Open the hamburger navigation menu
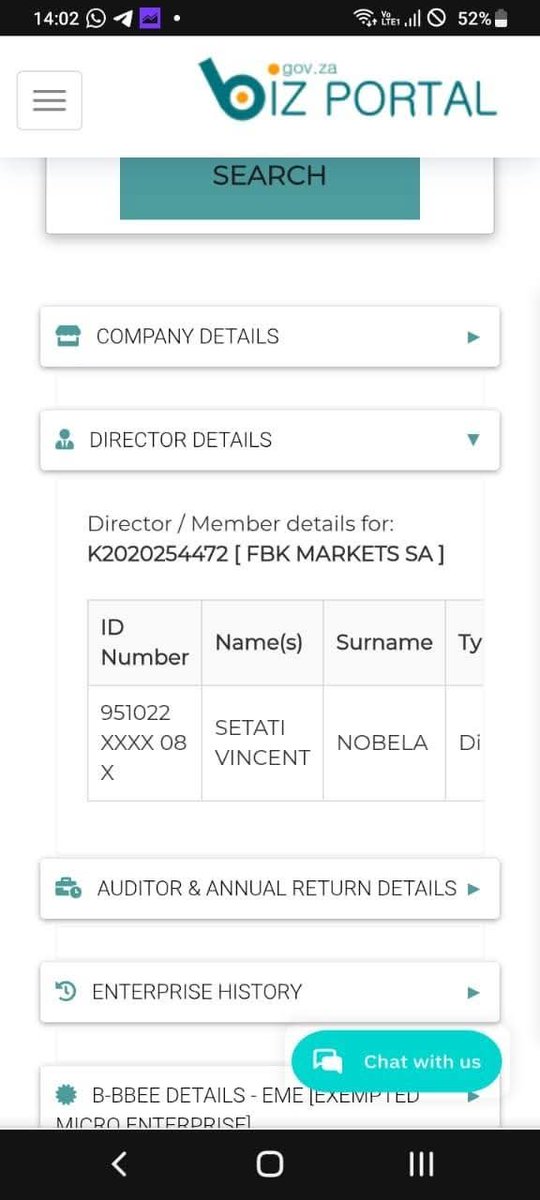The height and width of the screenshot is (1200, 540). 49,100
